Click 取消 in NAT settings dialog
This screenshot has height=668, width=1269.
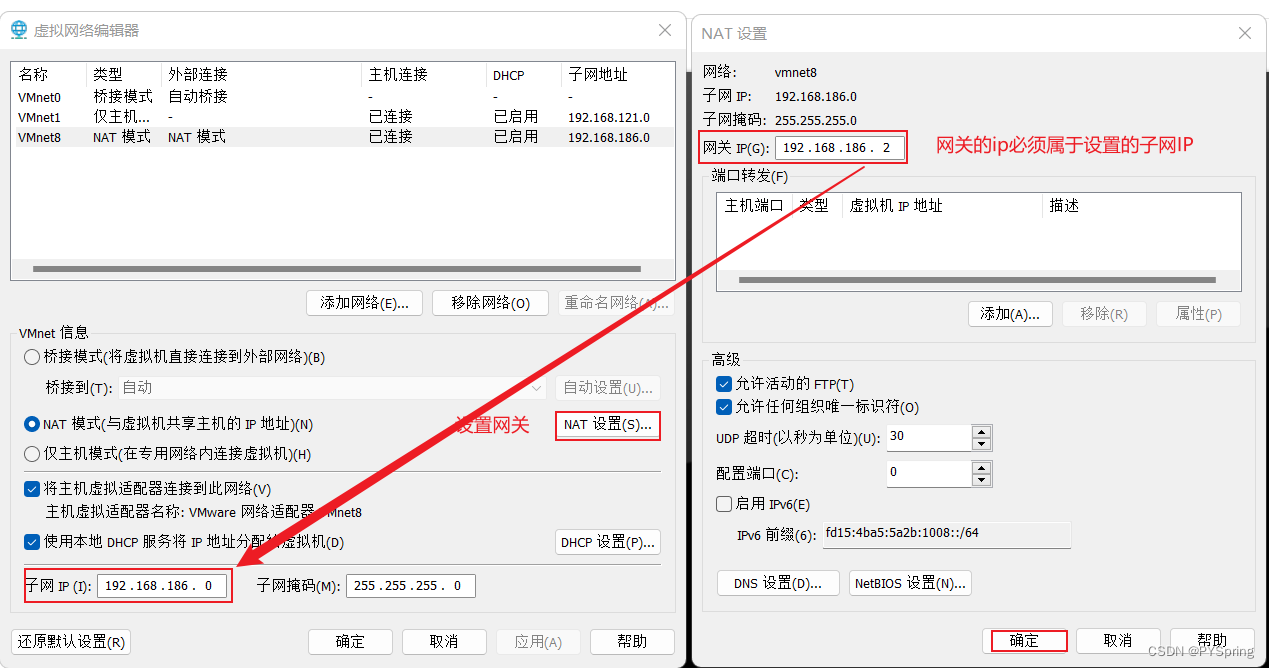(1118, 641)
